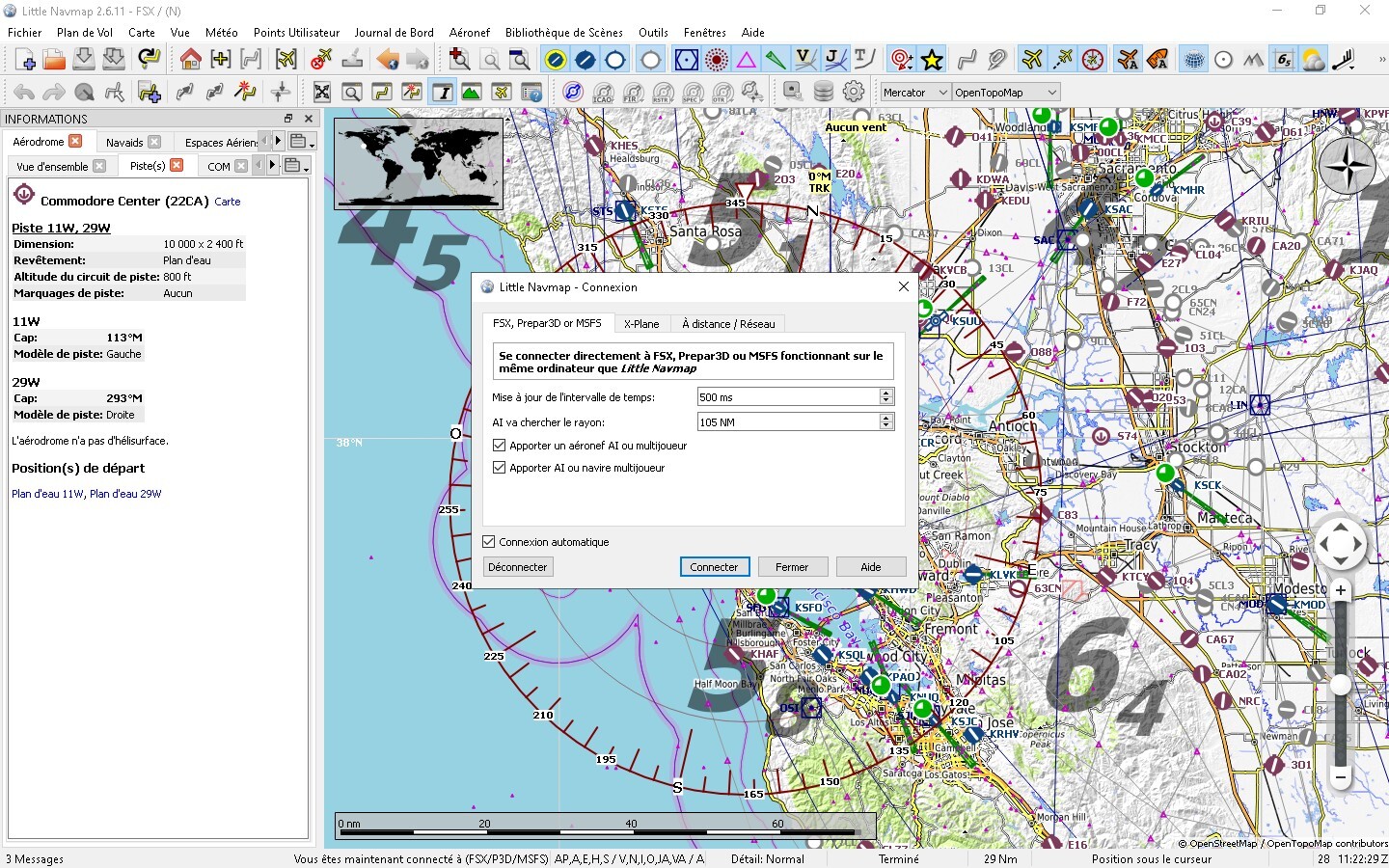Open the Météo menu
Image resolution: width=1389 pixels, height=868 pixels.
(x=221, y=32)
